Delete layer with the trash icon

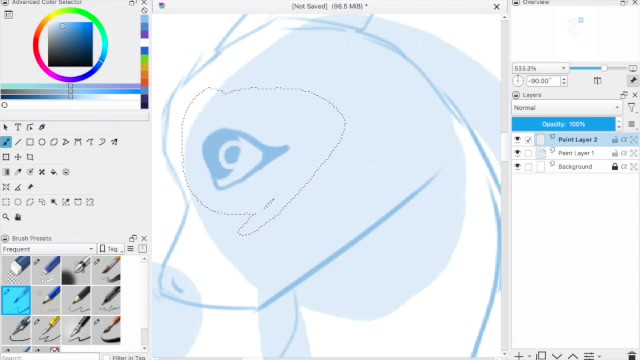pyautogui.click(x=632, y=356)
